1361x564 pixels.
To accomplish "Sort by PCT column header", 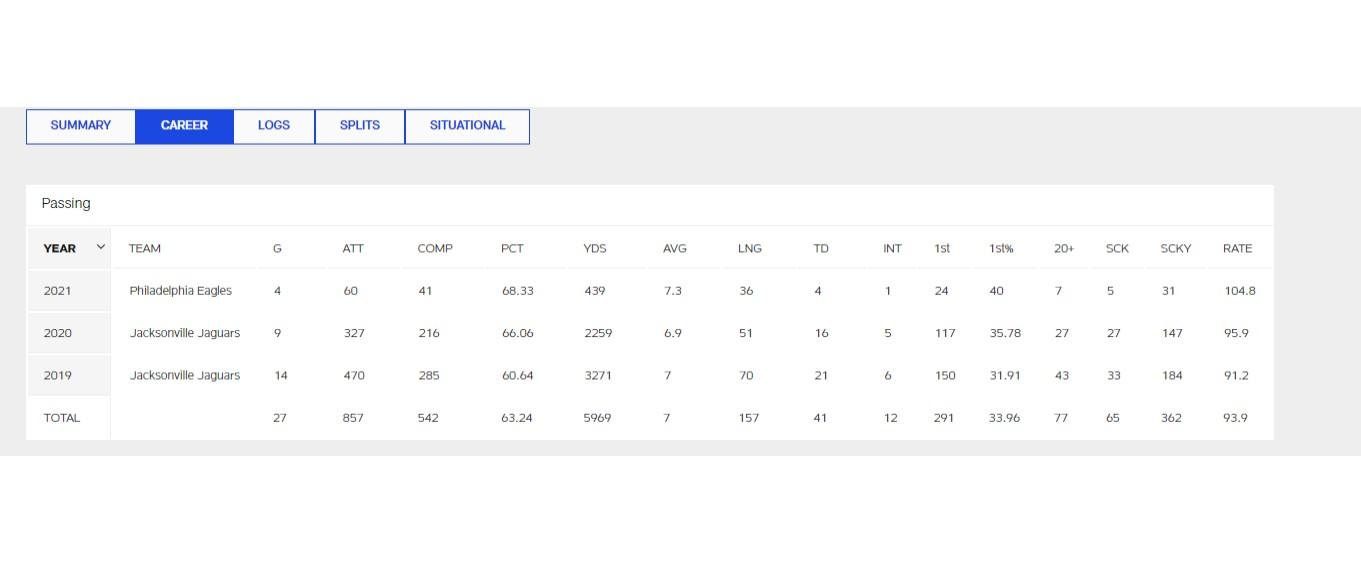I will coord(512,248).
